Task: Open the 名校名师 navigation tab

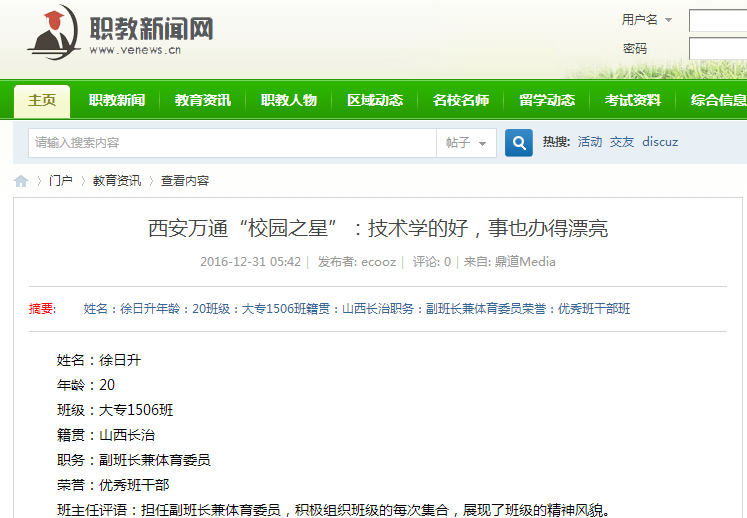Action: pyautogui.click(x=461, y=100)
